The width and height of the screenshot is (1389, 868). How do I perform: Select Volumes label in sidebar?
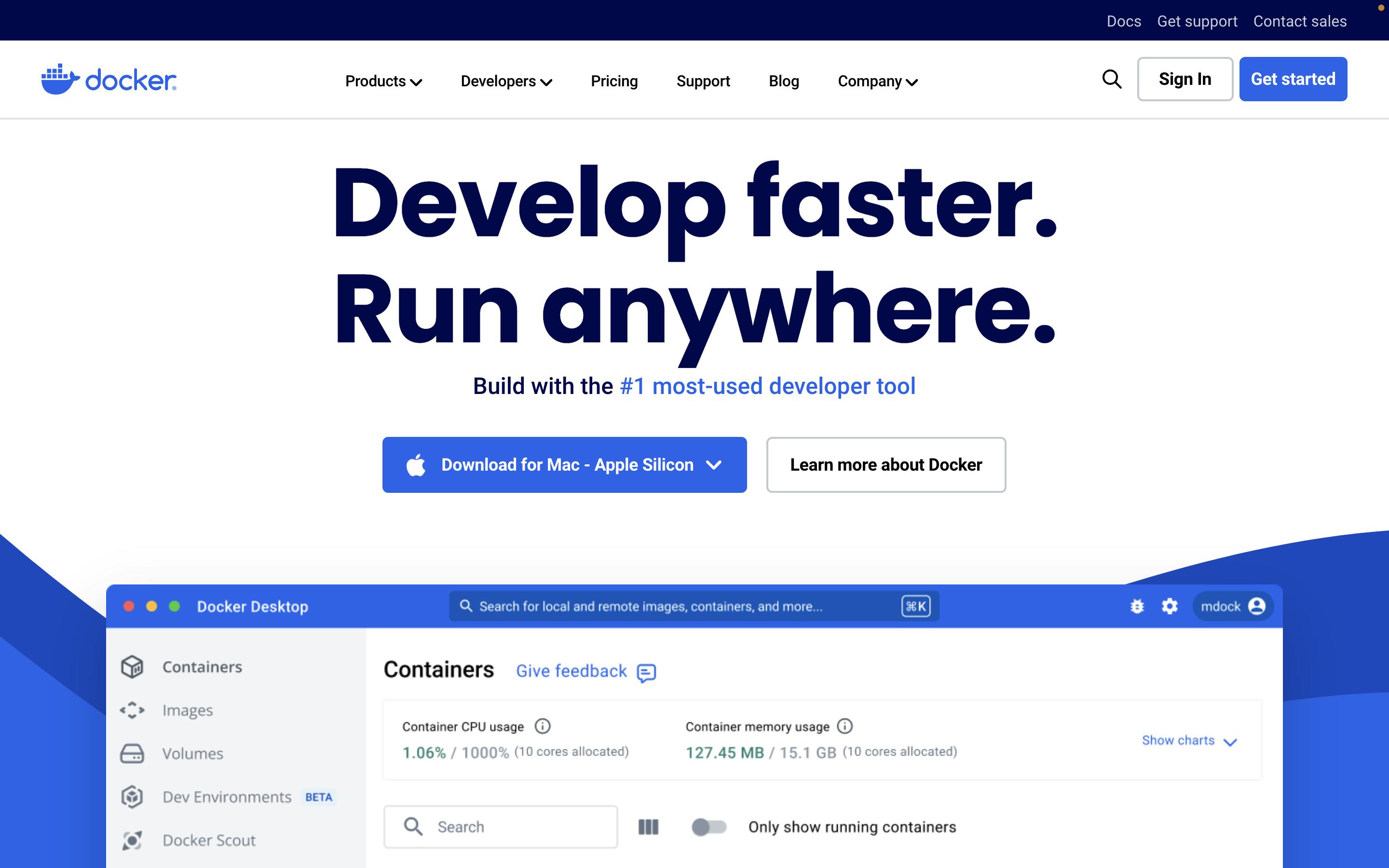point(193,754)
